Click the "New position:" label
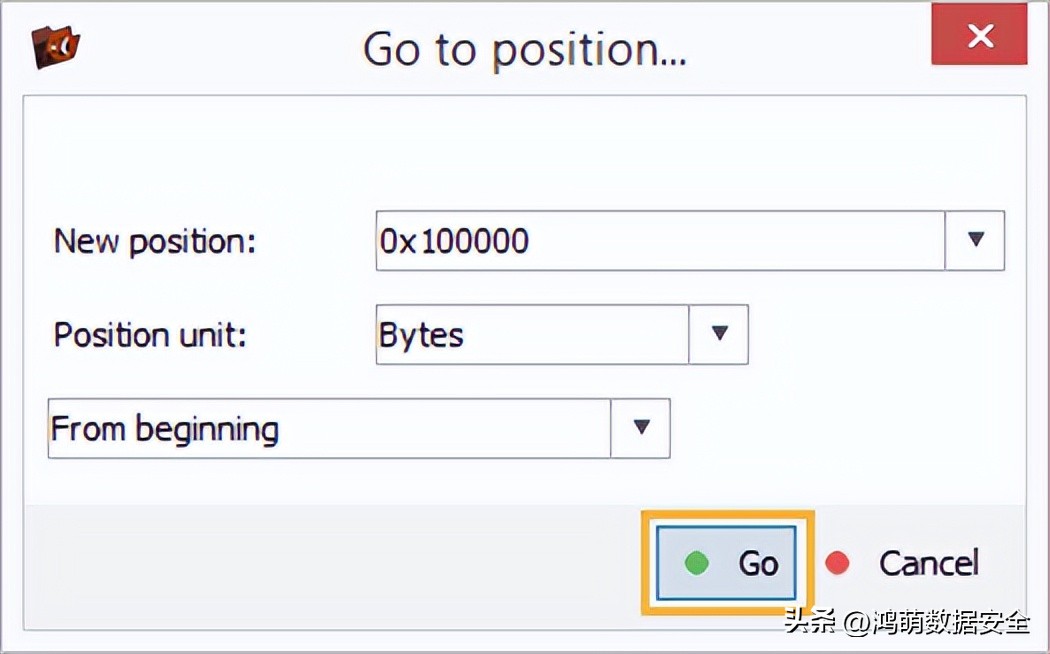 click(x=155, y=241)
